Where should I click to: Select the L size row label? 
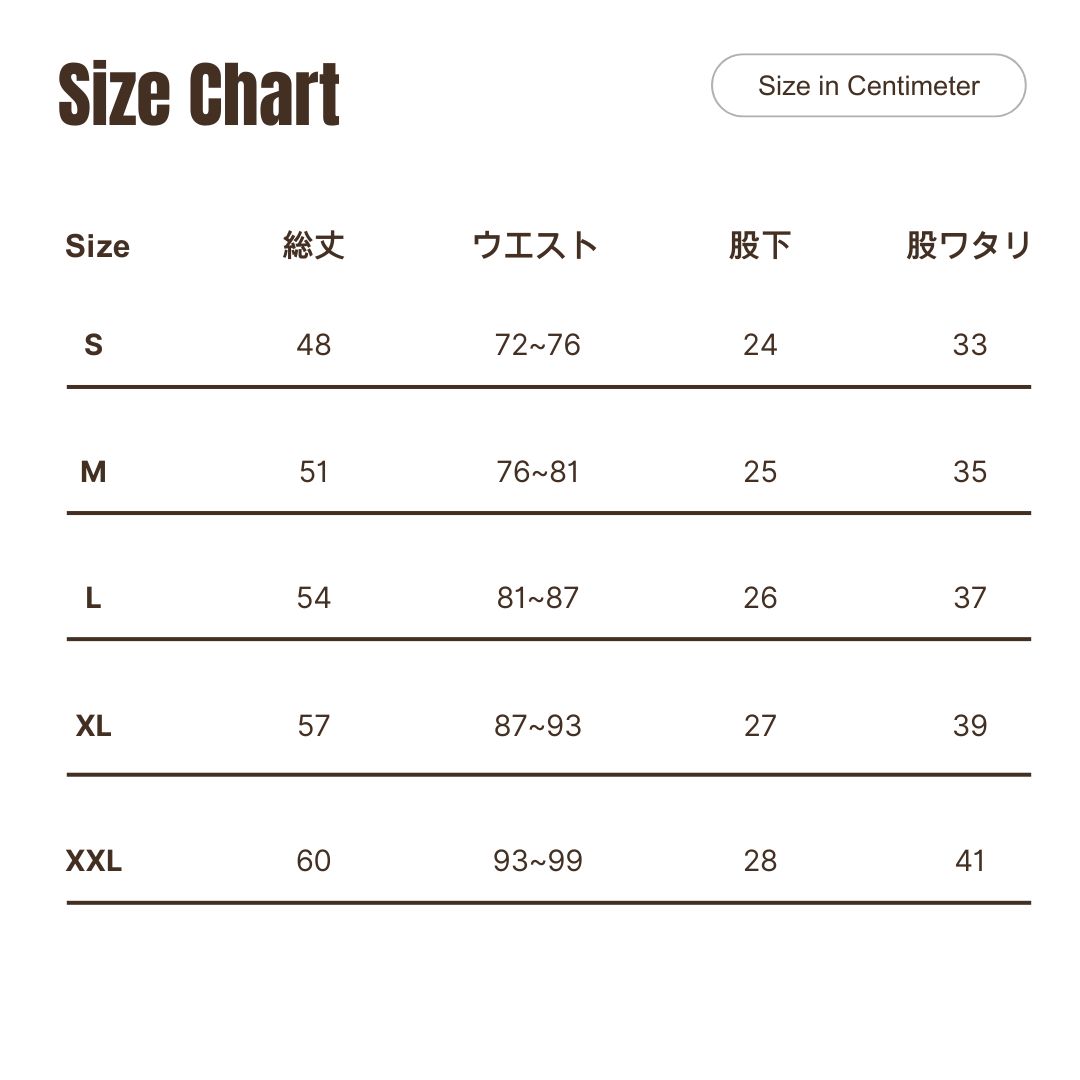click(x=94, y=598)
